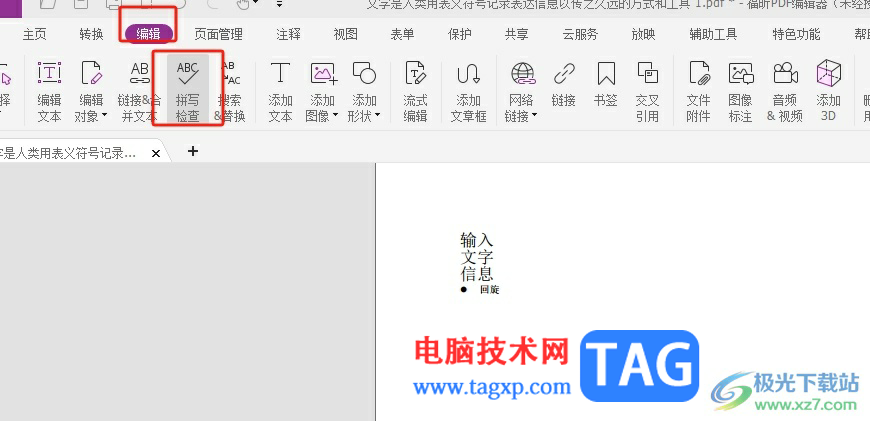
Task: Open the 页面管理 (Organize) tab
Action: tap(219, 34)
